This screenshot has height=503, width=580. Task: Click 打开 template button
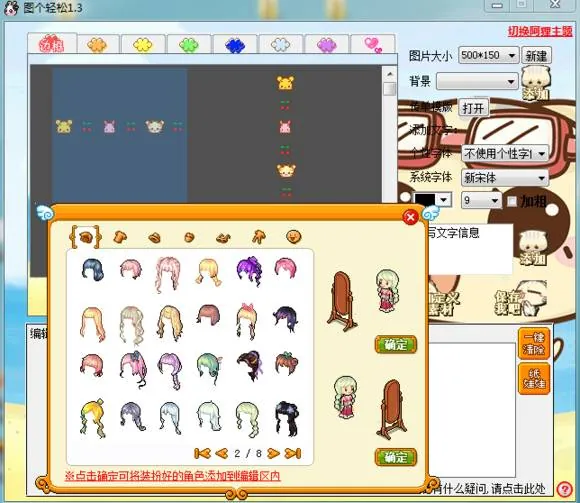[473, 108]
